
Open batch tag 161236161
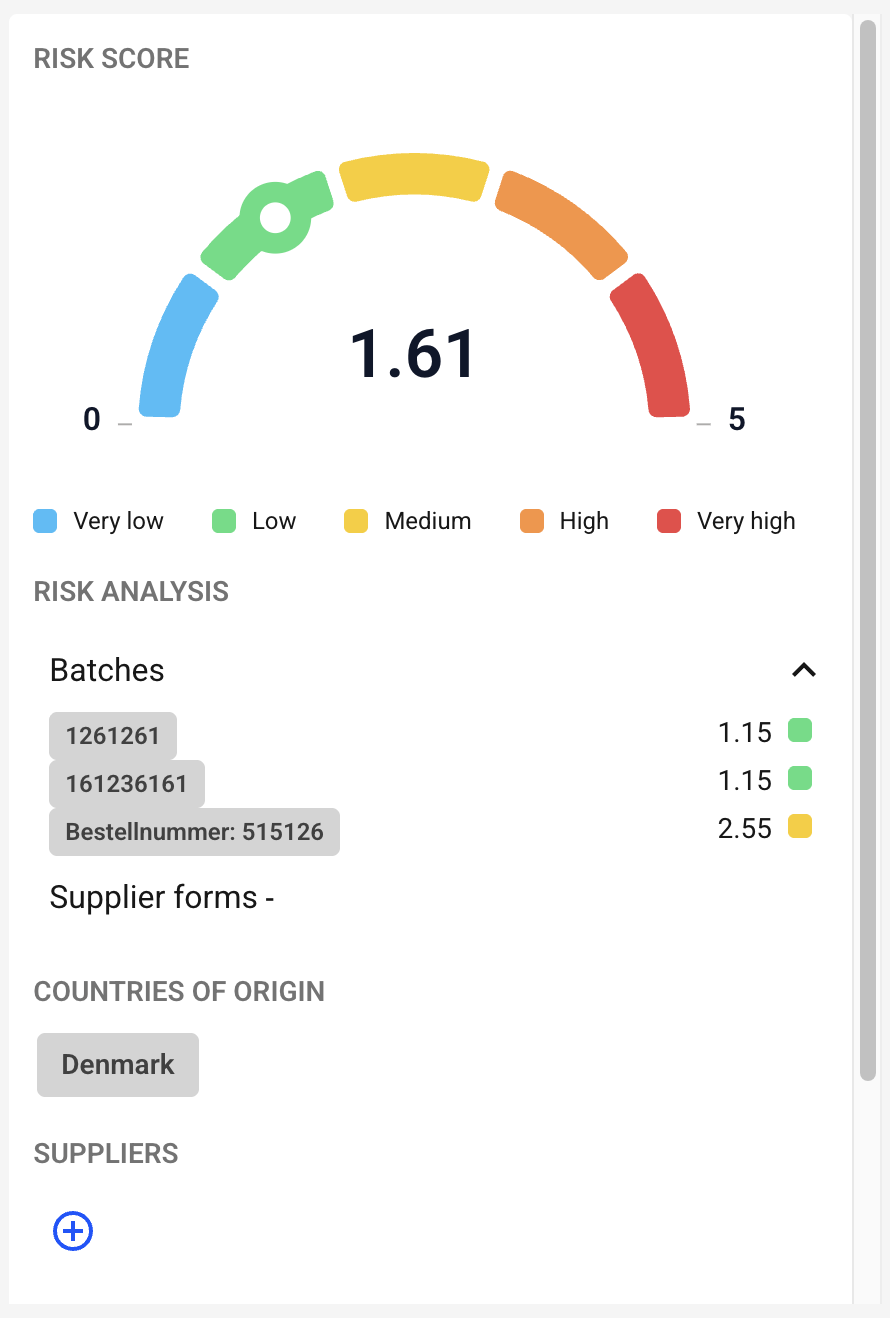(127, 784)
